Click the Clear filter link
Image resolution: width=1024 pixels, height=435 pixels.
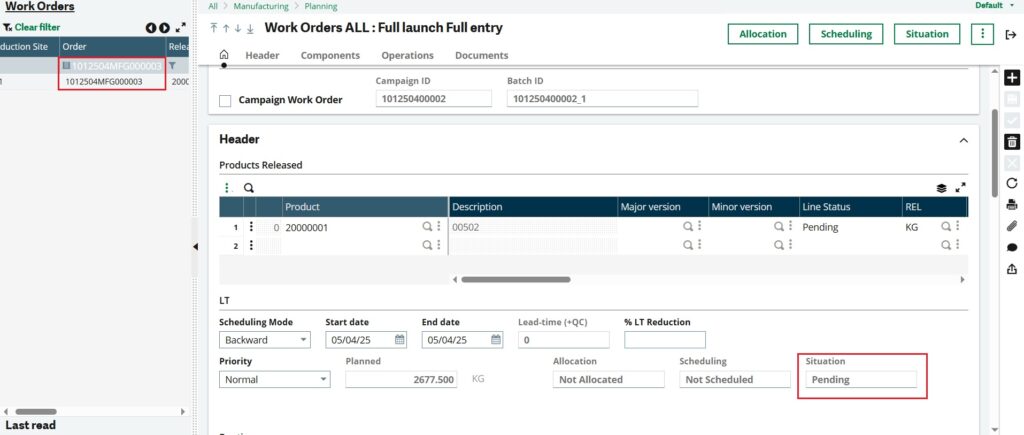point(37,27)
